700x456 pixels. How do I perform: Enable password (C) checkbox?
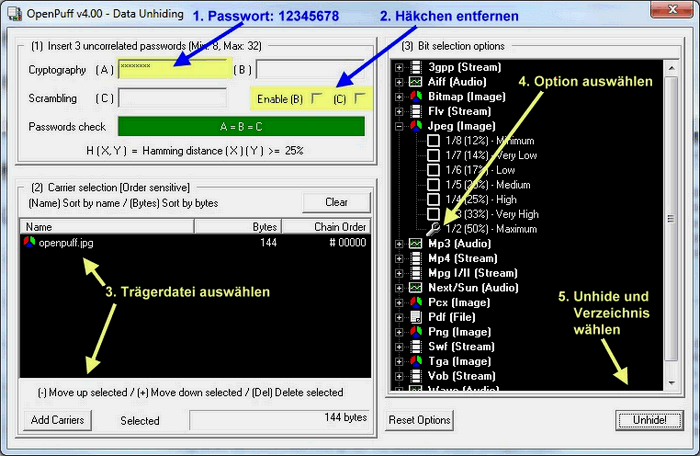[359, 98]
